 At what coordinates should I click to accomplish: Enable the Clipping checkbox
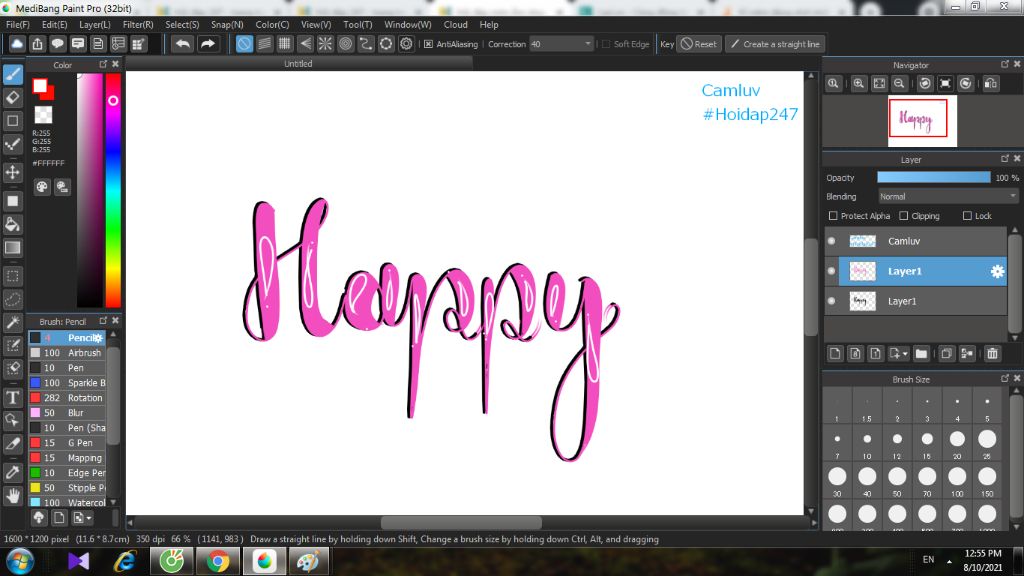point(904,216)
